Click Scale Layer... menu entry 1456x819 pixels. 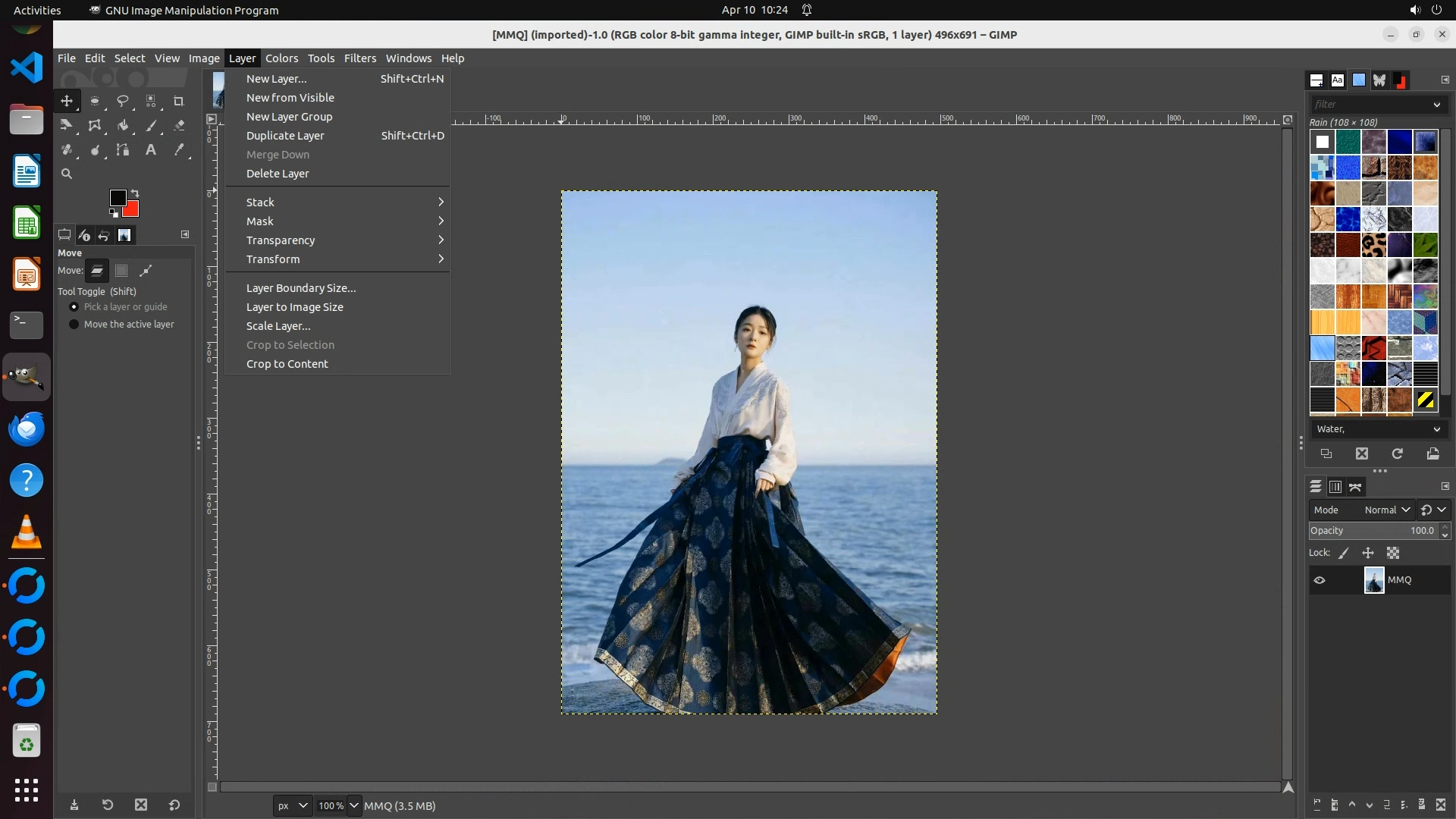point(278,326)
